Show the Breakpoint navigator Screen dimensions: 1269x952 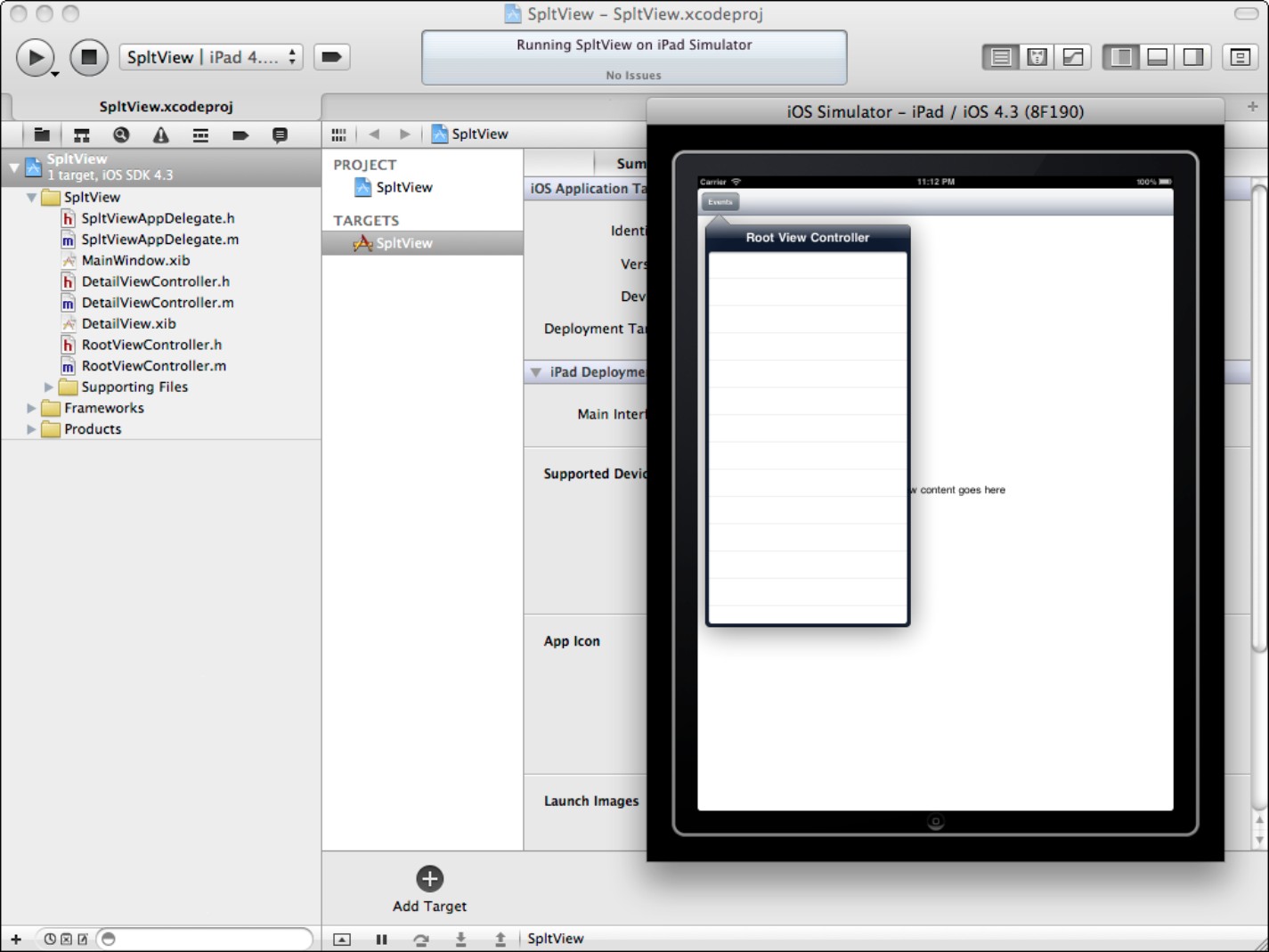(x=240, y=135)
